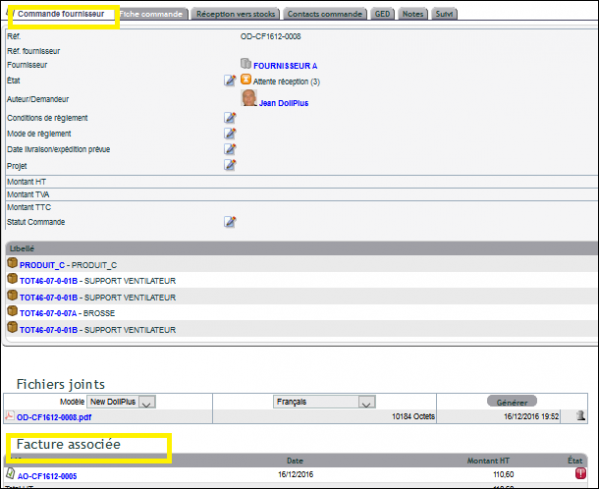This screenshot has height=489, width=599.
Task: Open the Contacts commande tab
Action: pyautogui.click(x=325, y=14)
